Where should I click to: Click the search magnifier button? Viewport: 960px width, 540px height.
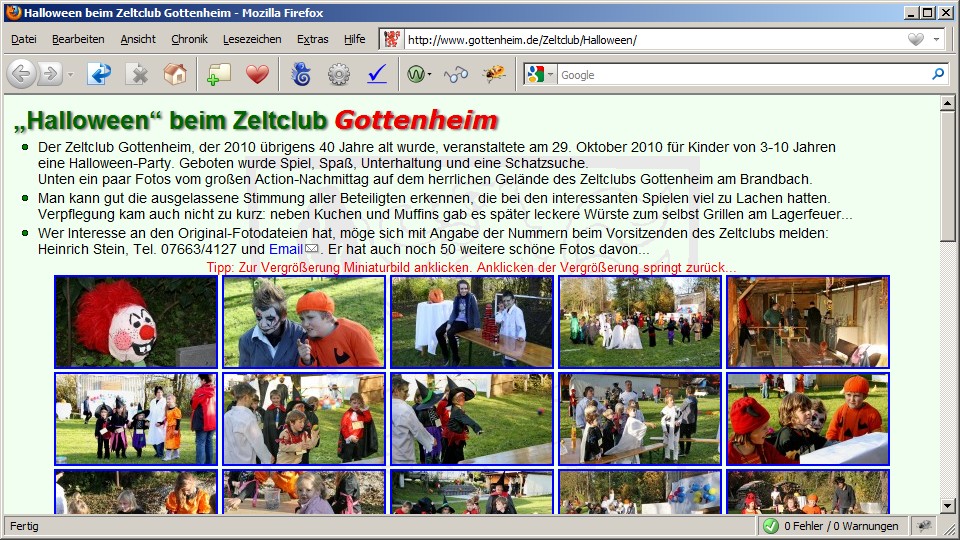tap(938, 74)
